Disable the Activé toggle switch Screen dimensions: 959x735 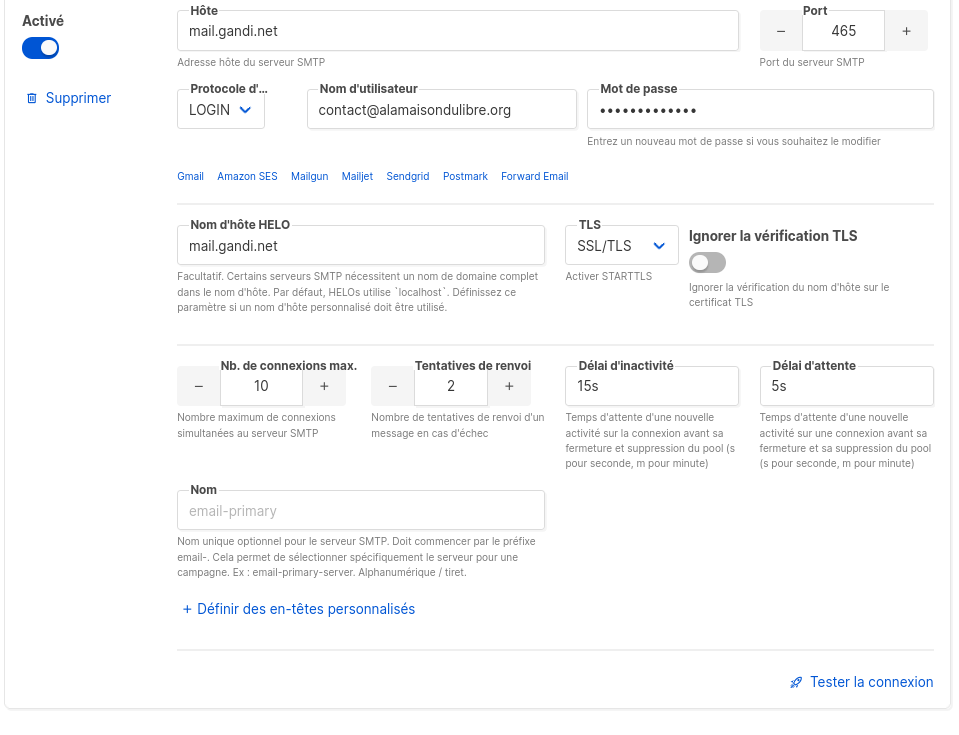41,48
